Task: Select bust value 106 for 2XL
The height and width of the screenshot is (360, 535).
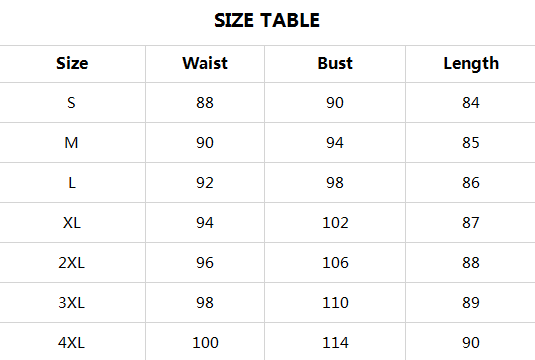Action: click(x=335, y=263)
